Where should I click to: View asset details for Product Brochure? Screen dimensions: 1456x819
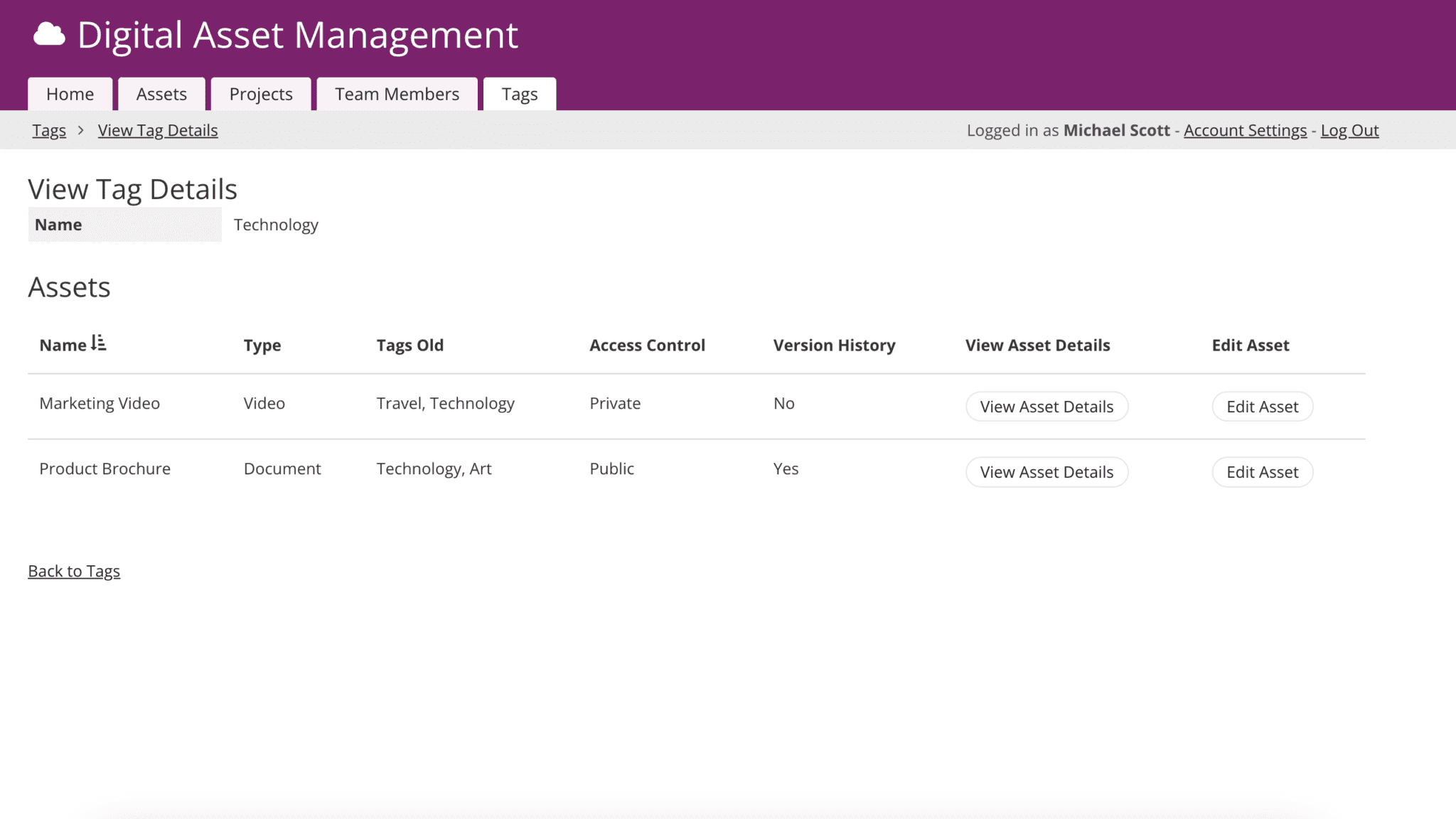[x=1046, y=471]
